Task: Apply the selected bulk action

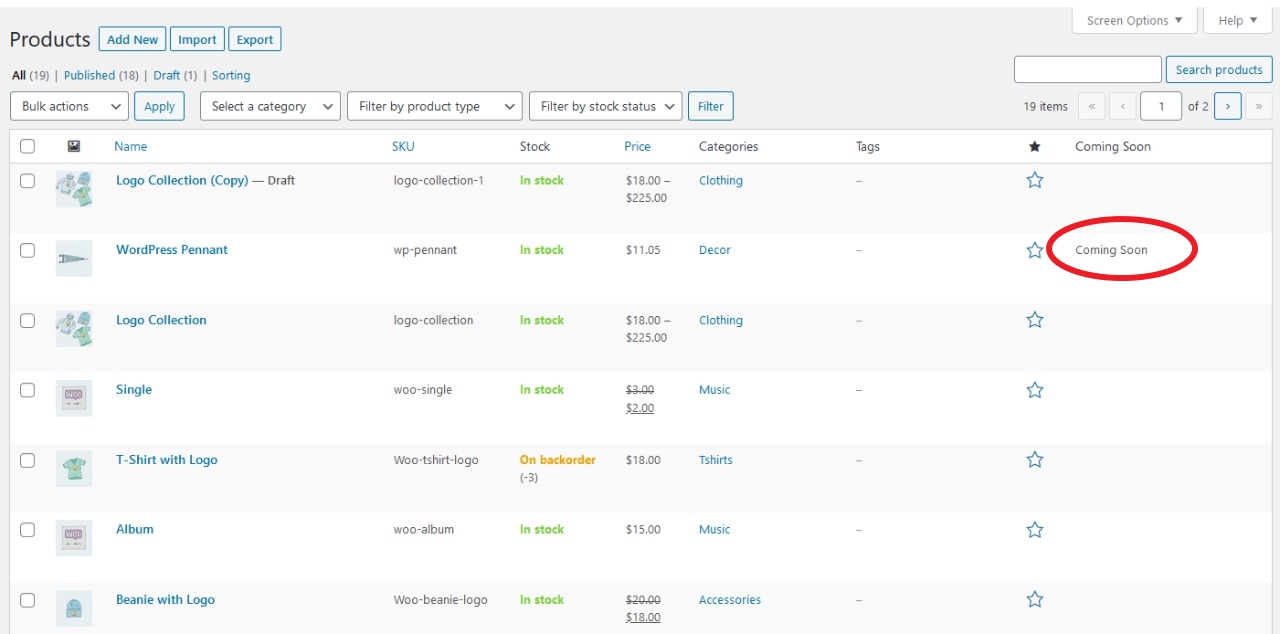Action: pos(159,106)
